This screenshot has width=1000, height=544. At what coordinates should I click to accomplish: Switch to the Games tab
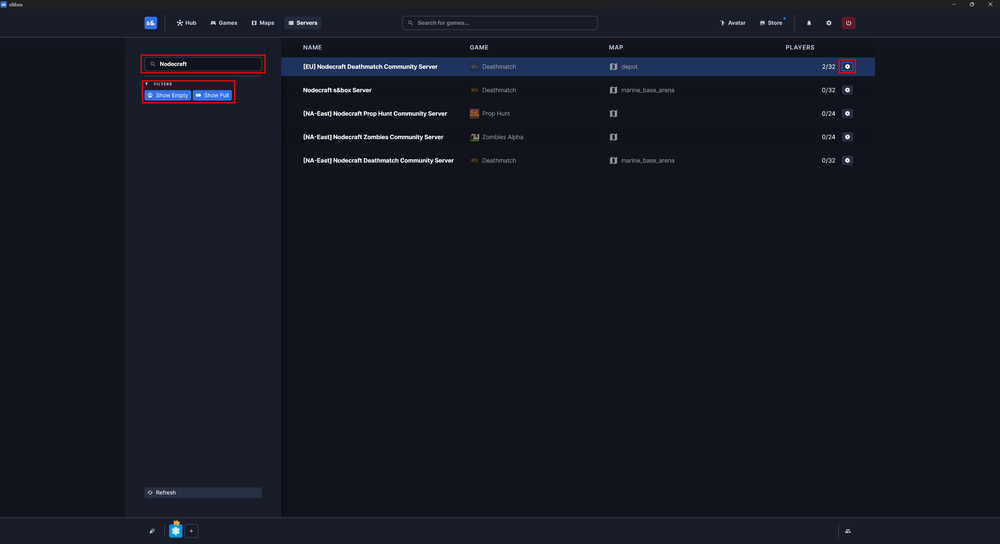224,23
